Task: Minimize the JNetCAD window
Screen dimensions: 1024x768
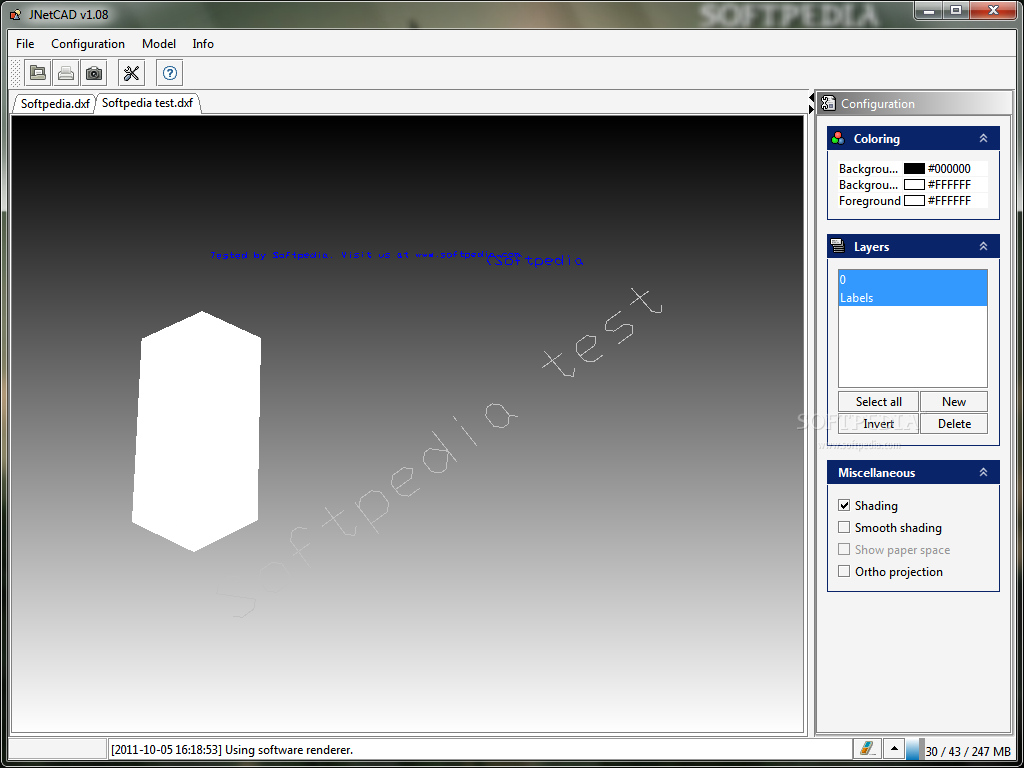Action: (929, 10)
